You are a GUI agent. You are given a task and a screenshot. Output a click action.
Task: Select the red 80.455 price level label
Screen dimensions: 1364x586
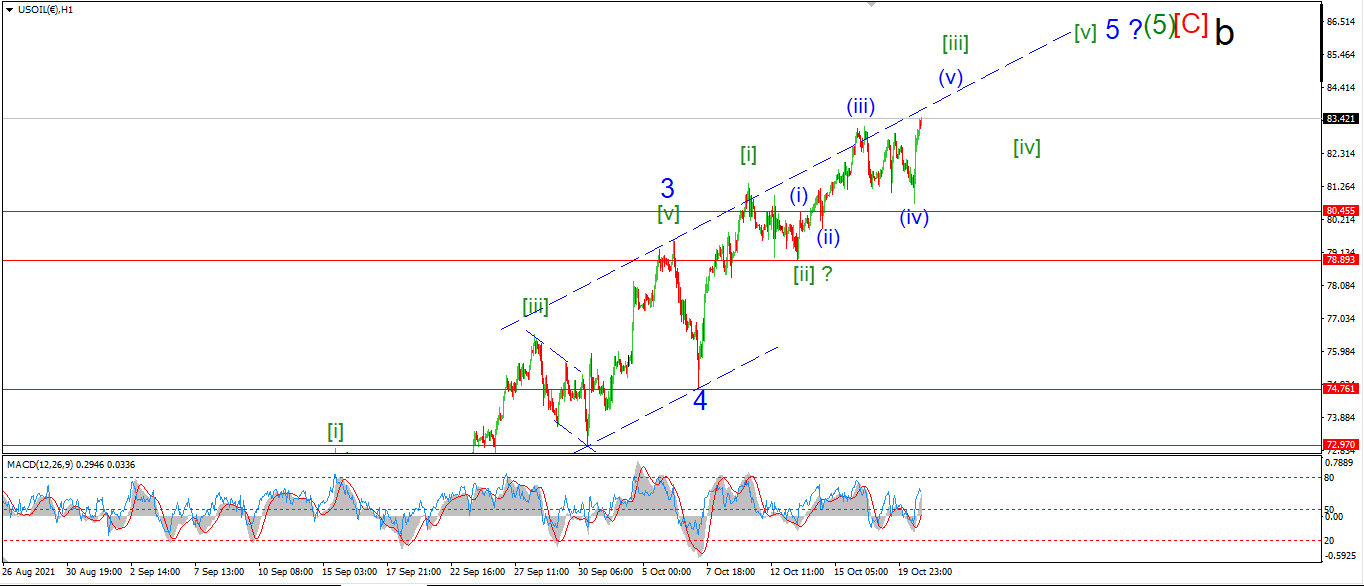[x=1341, y=211]
